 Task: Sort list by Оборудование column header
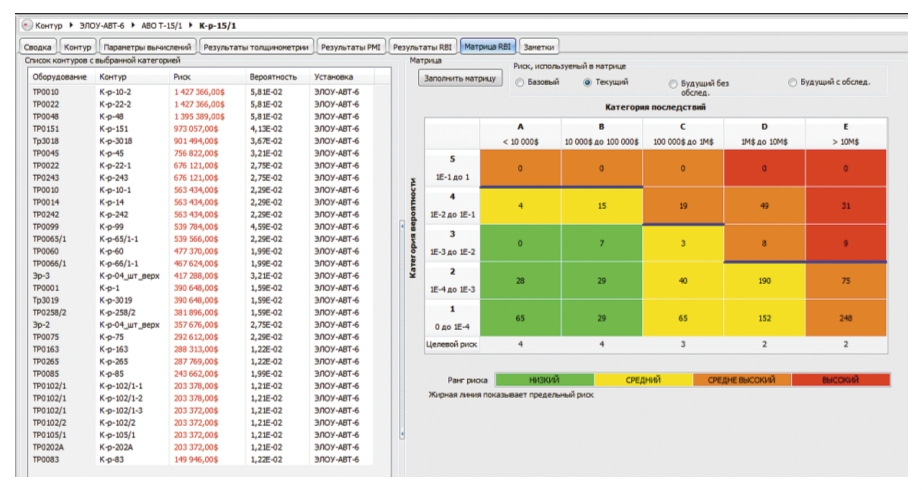click(x=60, y=77)
